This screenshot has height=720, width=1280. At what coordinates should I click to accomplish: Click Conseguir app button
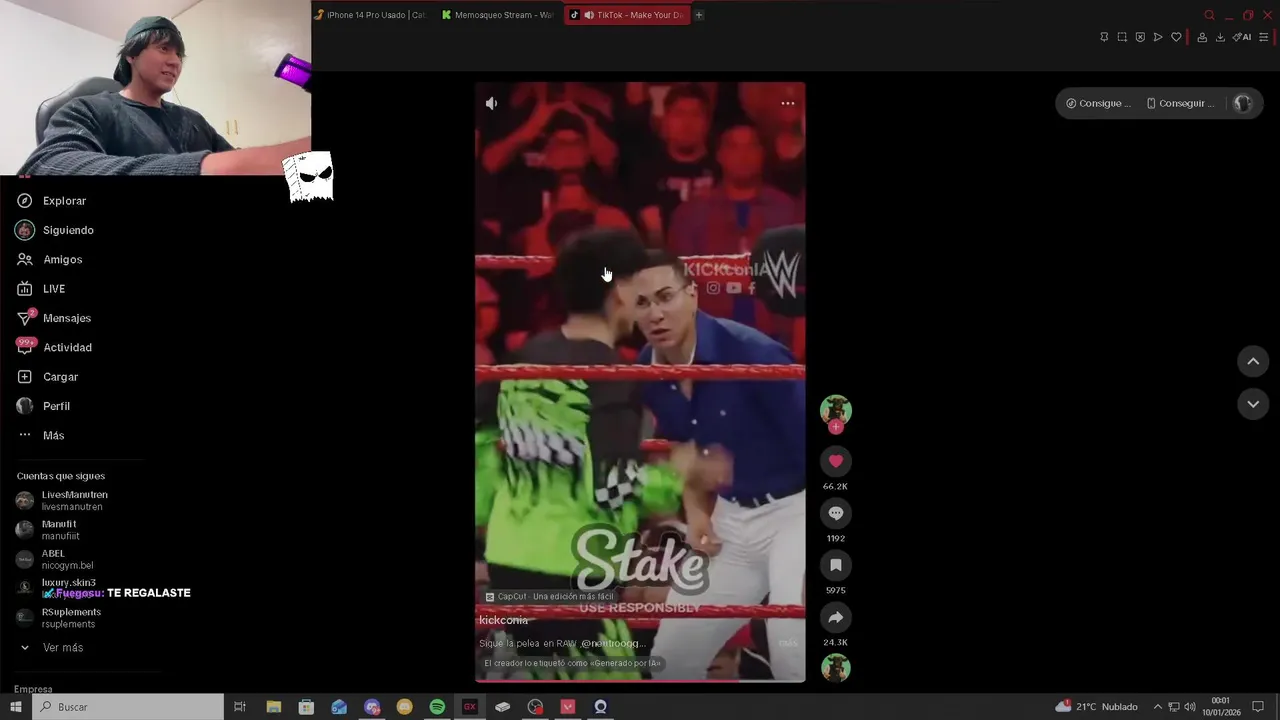tap(1180, 103)
